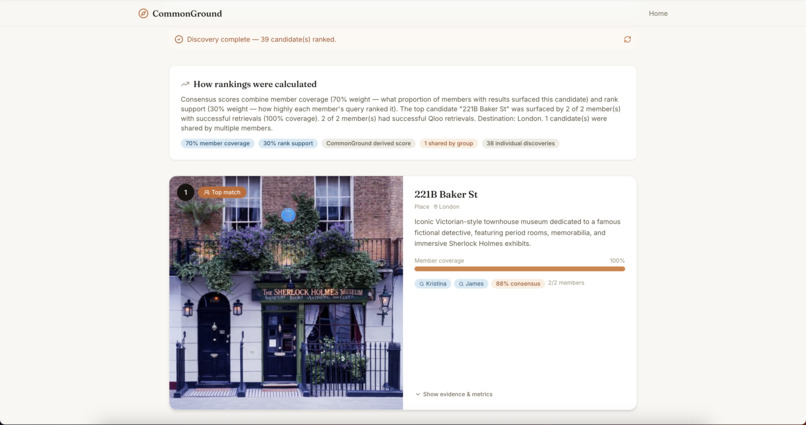806x425 pixels.
Task: Click the 'Top match' badge
Action: (x=222, y=192)
